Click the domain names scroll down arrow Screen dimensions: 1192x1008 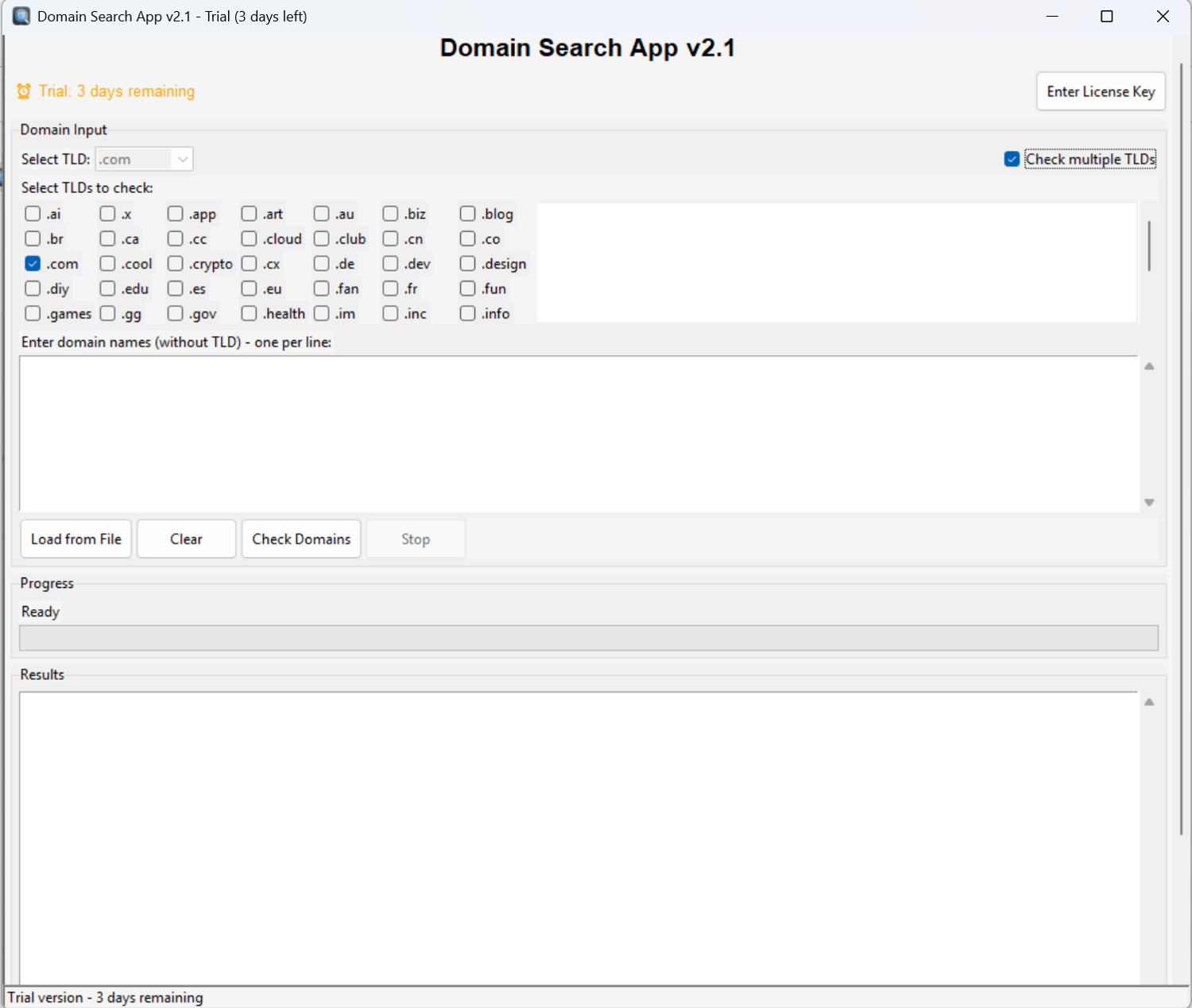pos(1149,502)
